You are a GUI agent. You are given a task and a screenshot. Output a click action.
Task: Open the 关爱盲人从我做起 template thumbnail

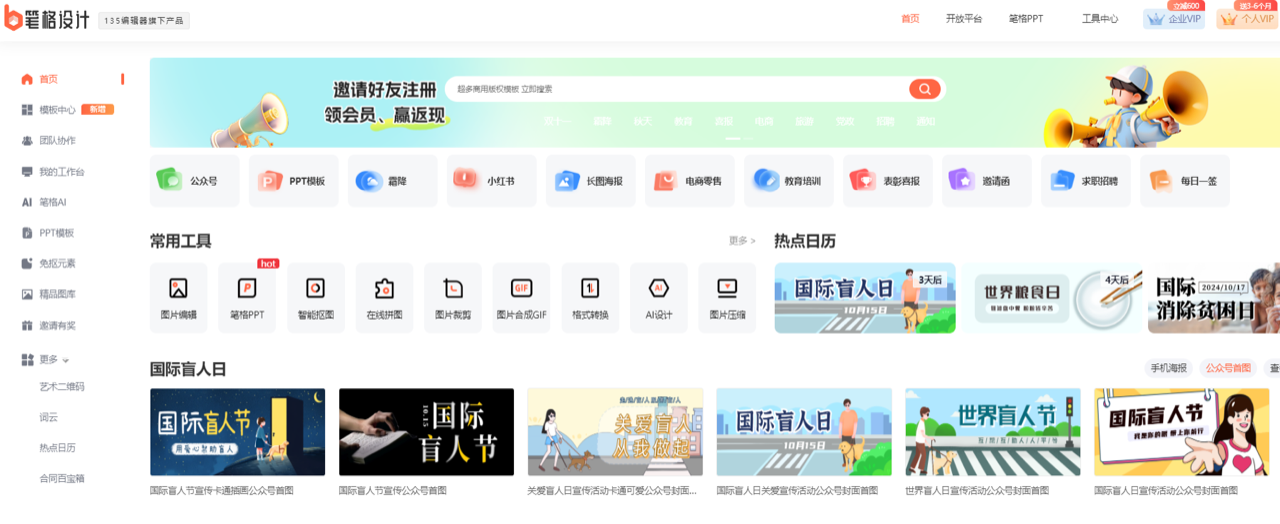[x=615, y=432]
